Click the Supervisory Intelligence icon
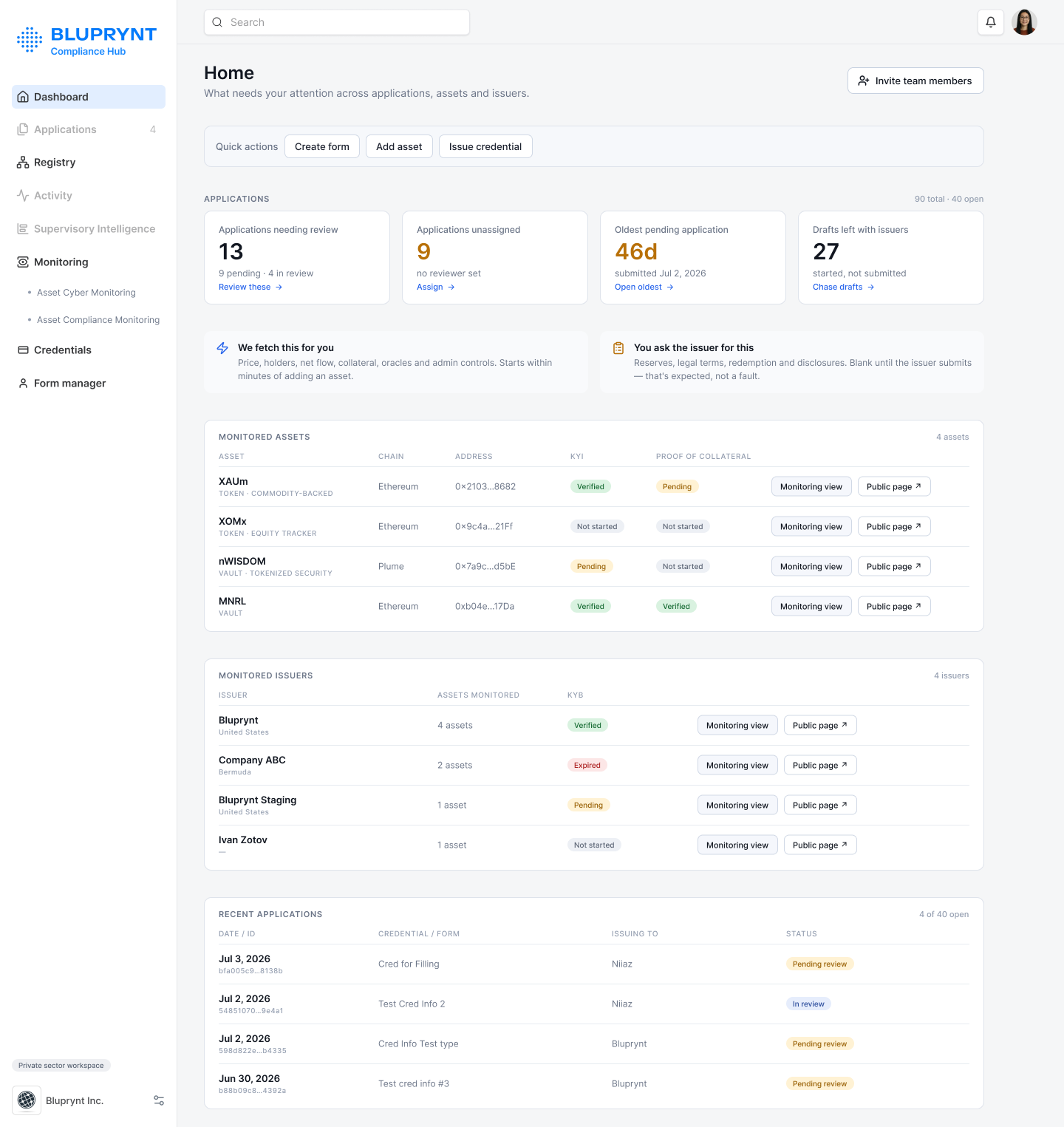The width and height of the screenshot is (1064, 1127). pyautogui.click(x=23, y=229)
